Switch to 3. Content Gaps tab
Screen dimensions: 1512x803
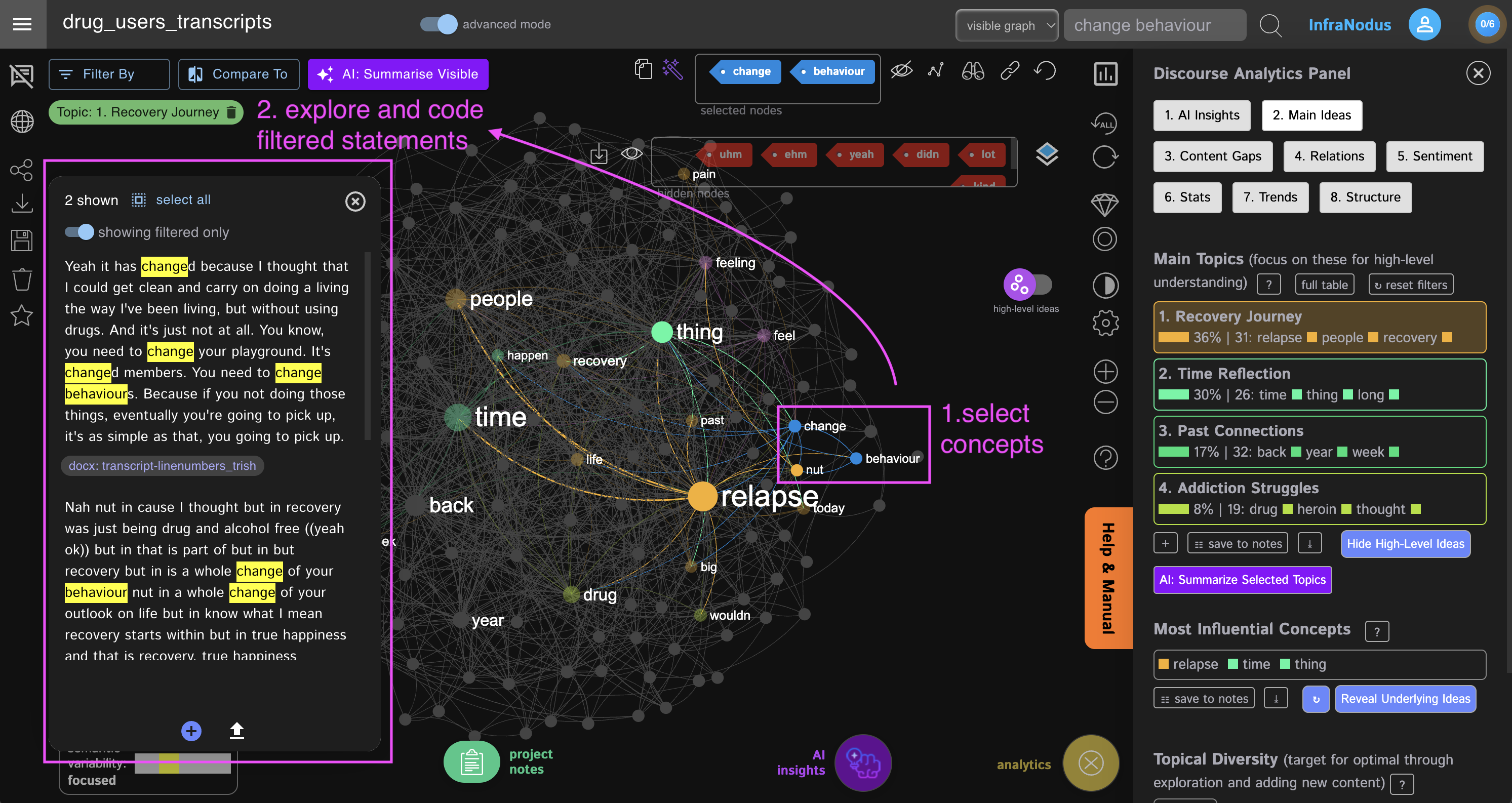coord(1213,156)
